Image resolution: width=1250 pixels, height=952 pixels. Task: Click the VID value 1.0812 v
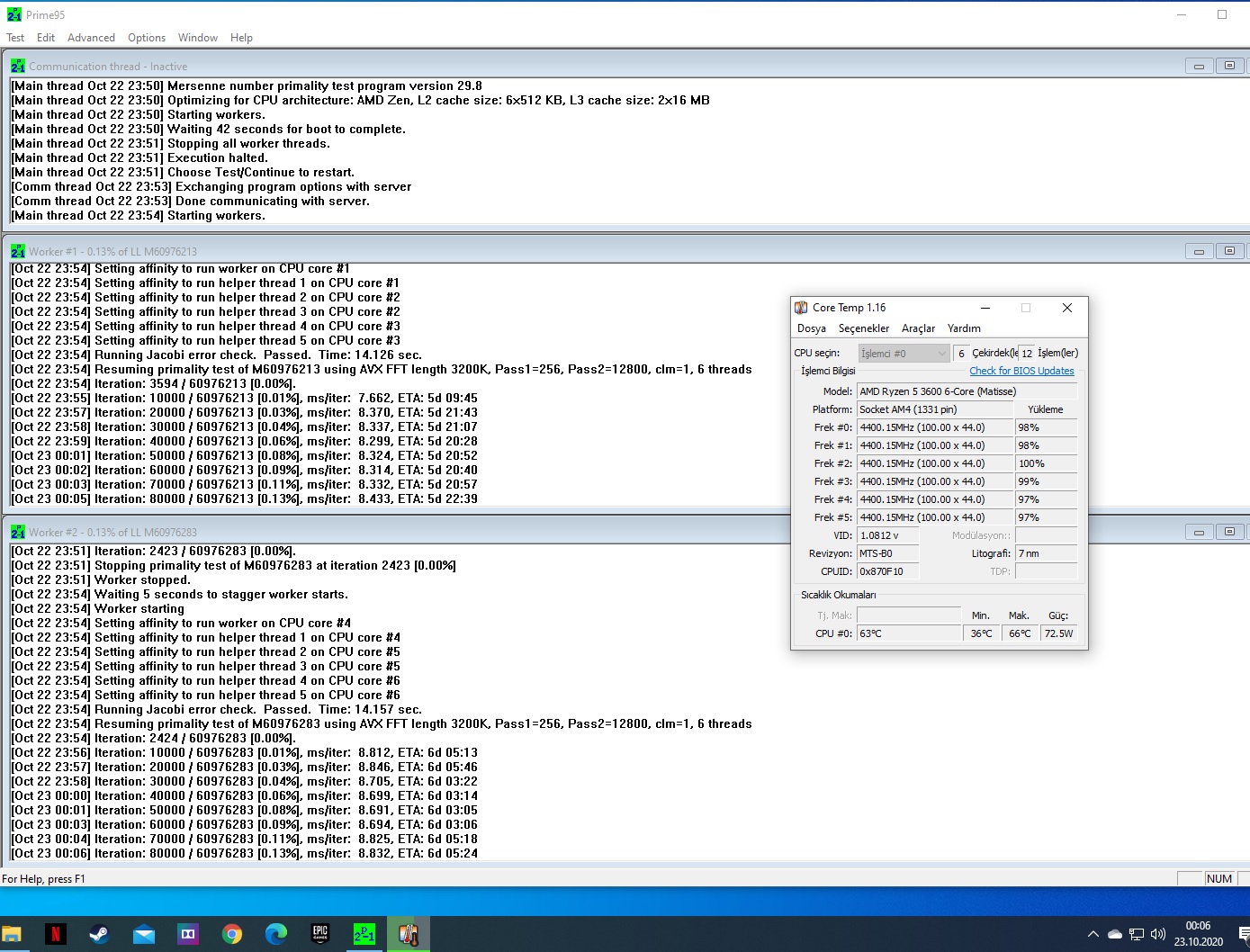pos(887,535)
